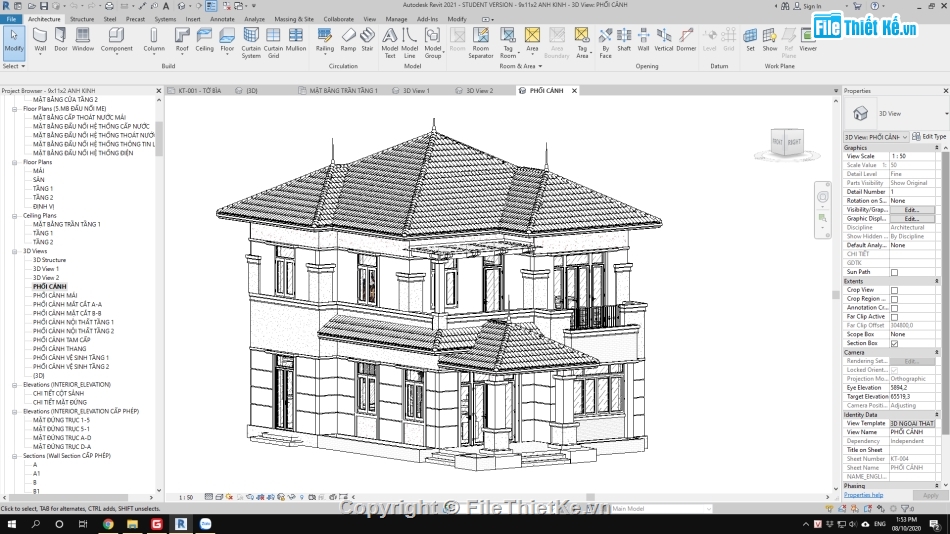Select the Mullion tool

point(296,40)
